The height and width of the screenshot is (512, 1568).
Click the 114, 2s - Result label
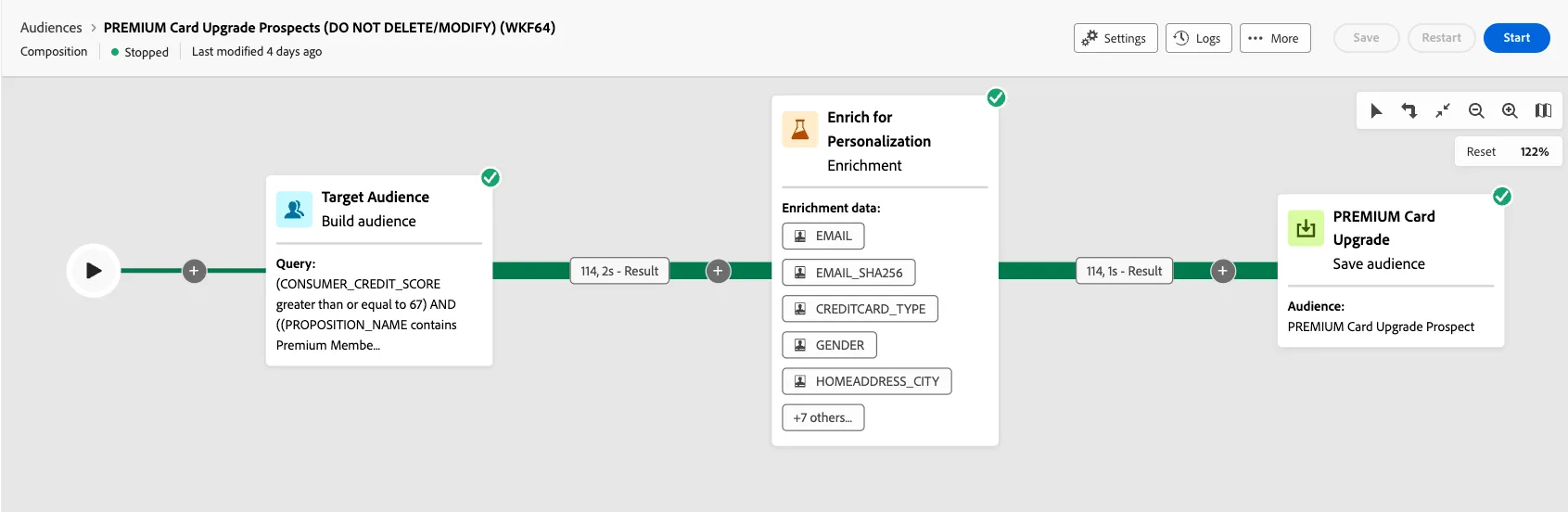(x=619, y=271)
